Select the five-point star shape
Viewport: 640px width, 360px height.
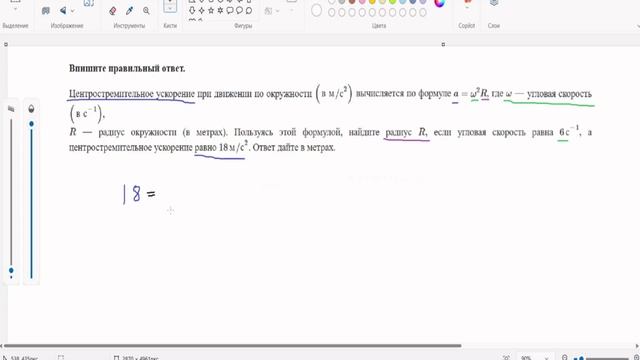click(x=211, y=10)
